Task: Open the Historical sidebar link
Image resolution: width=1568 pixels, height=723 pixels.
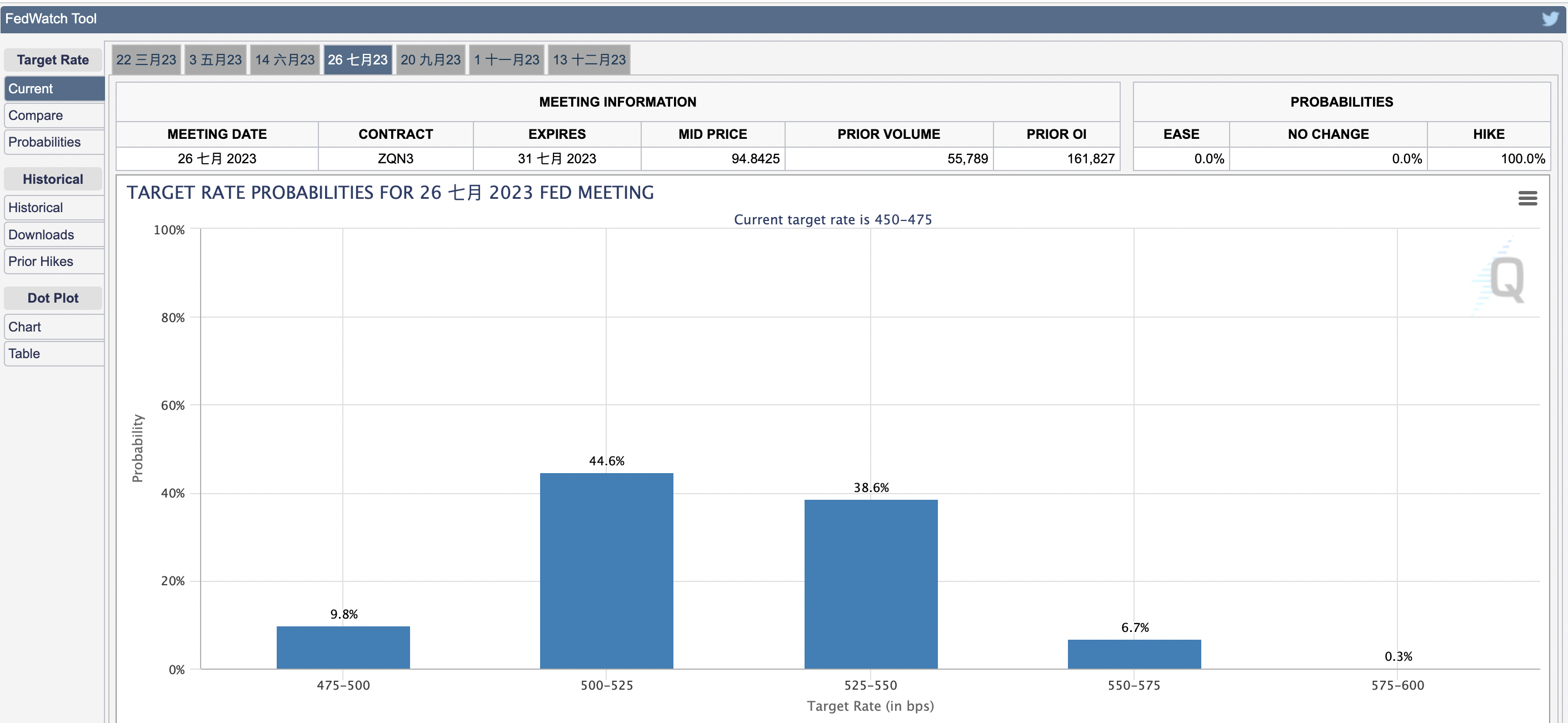Action: pyautogui.click(x=54, y=208)
